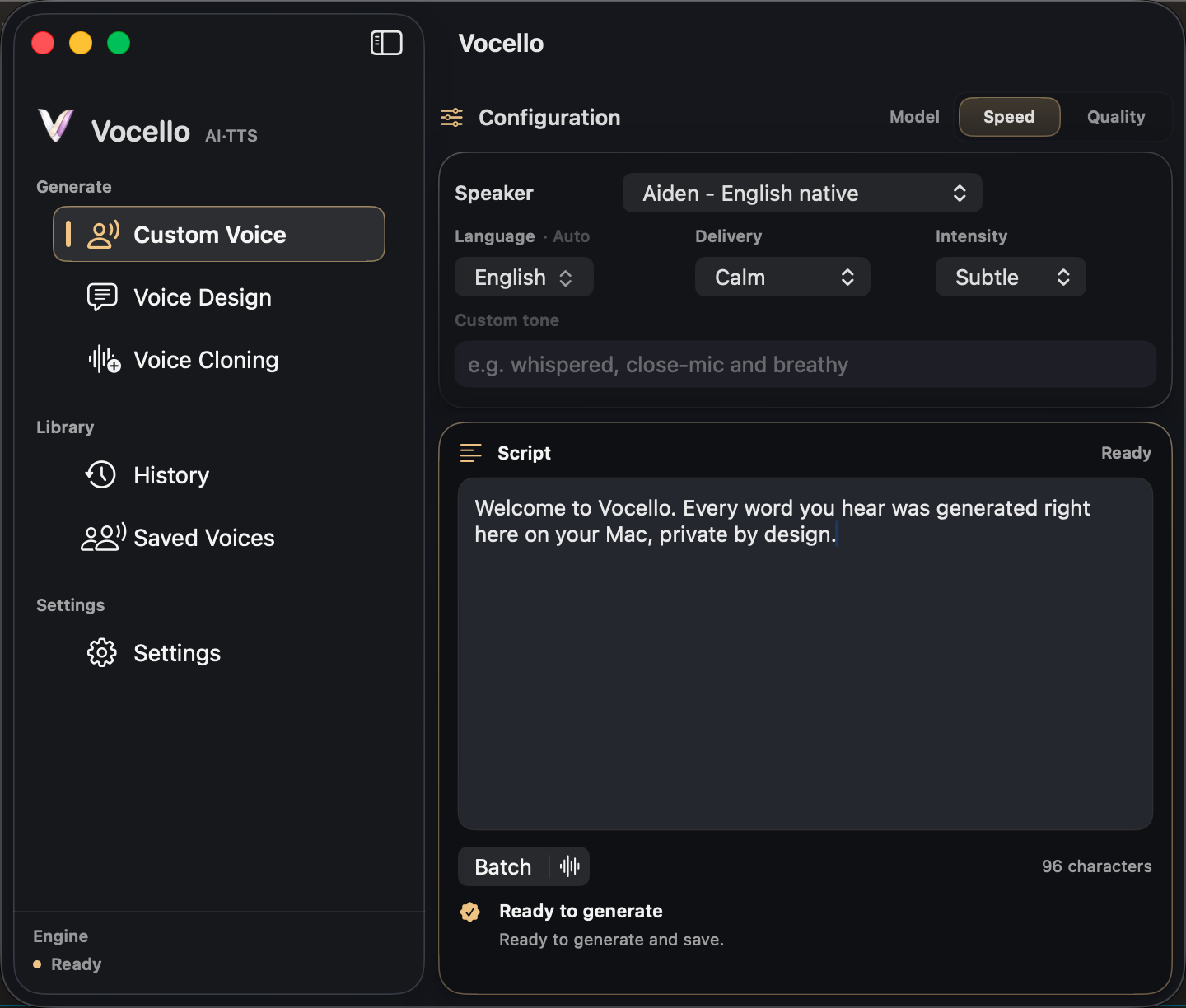Click the Voice Cloning waveform icon
Image resolution: width=1186 pixels, height=1008 pixels.
(105, 360)
